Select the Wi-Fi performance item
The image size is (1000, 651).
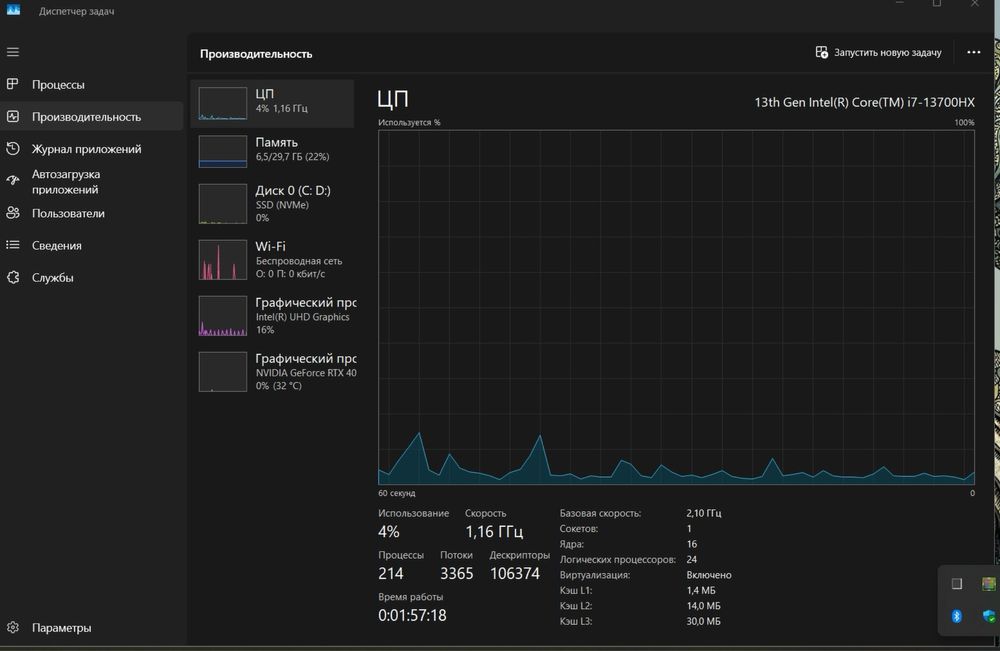pos(272,260)
